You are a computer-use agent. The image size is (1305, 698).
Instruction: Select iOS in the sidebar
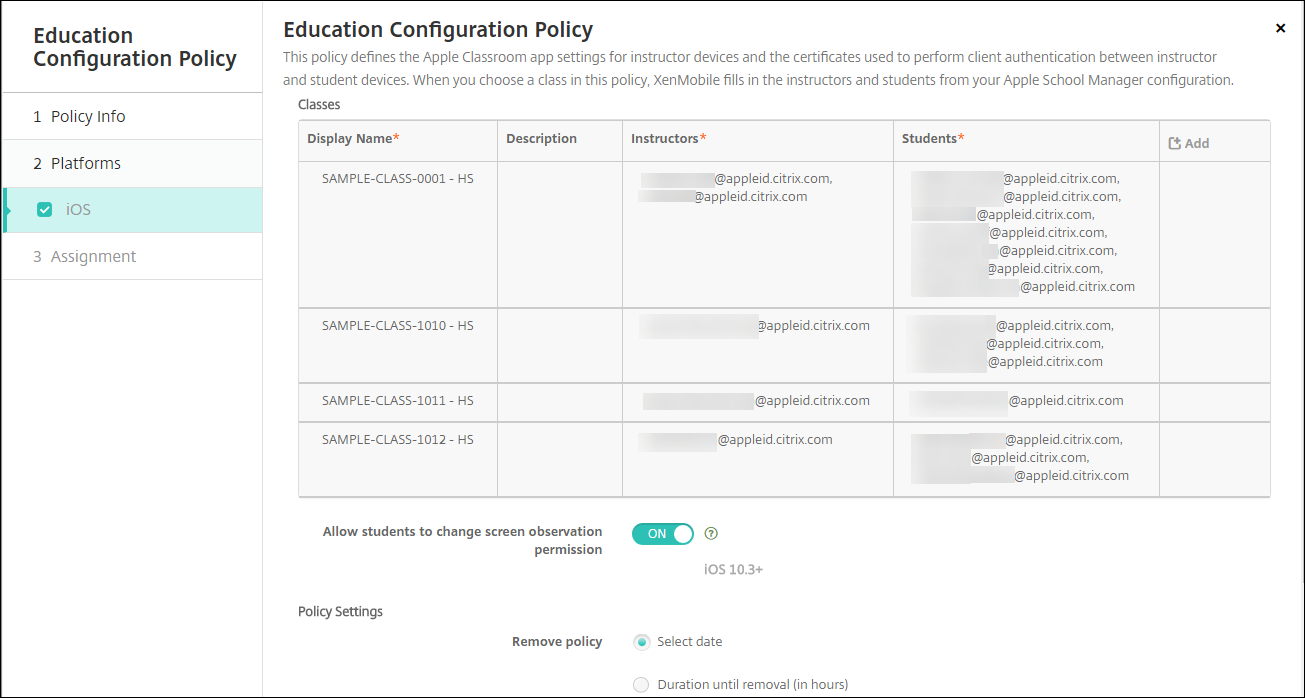[x=78, y=210]
